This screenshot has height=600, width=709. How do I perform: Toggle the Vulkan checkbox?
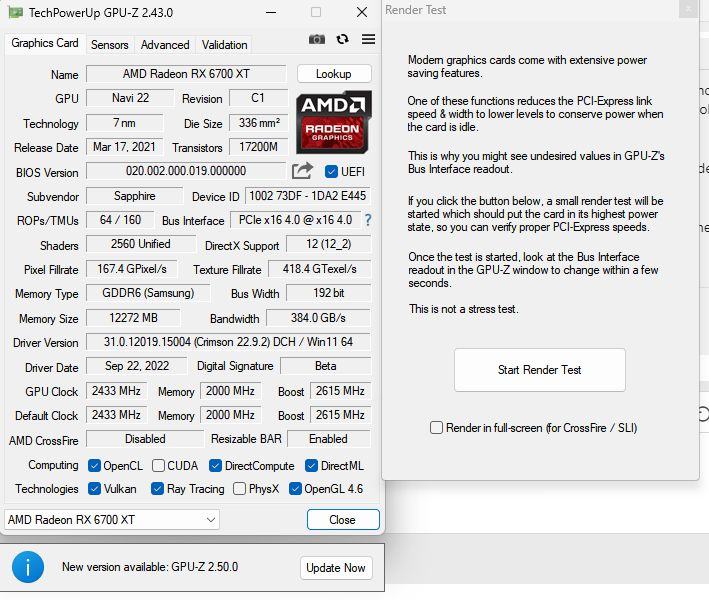[95, 489]
